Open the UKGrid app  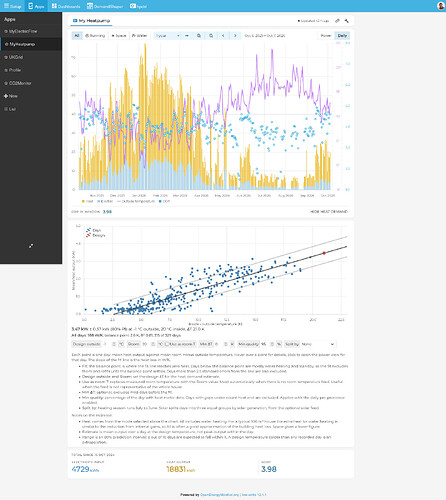point(31,57)
